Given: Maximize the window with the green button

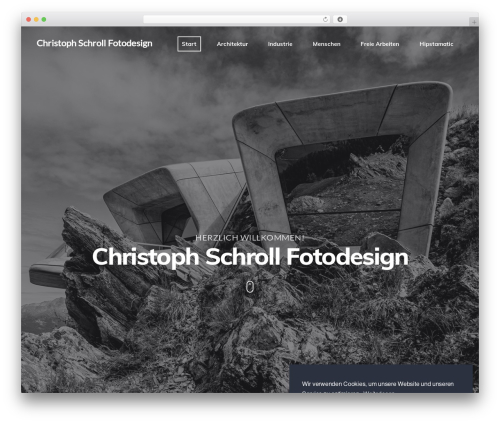Looking at the screenshot, I should click(44, 20).
